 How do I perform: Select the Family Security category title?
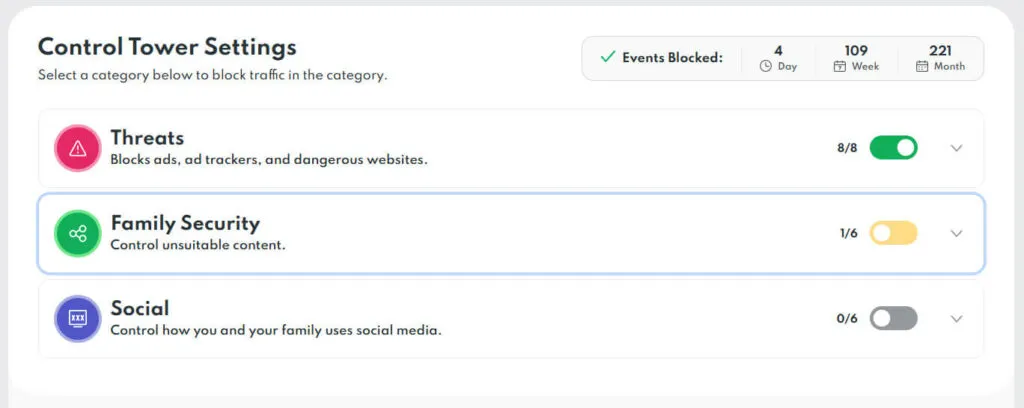184,223
